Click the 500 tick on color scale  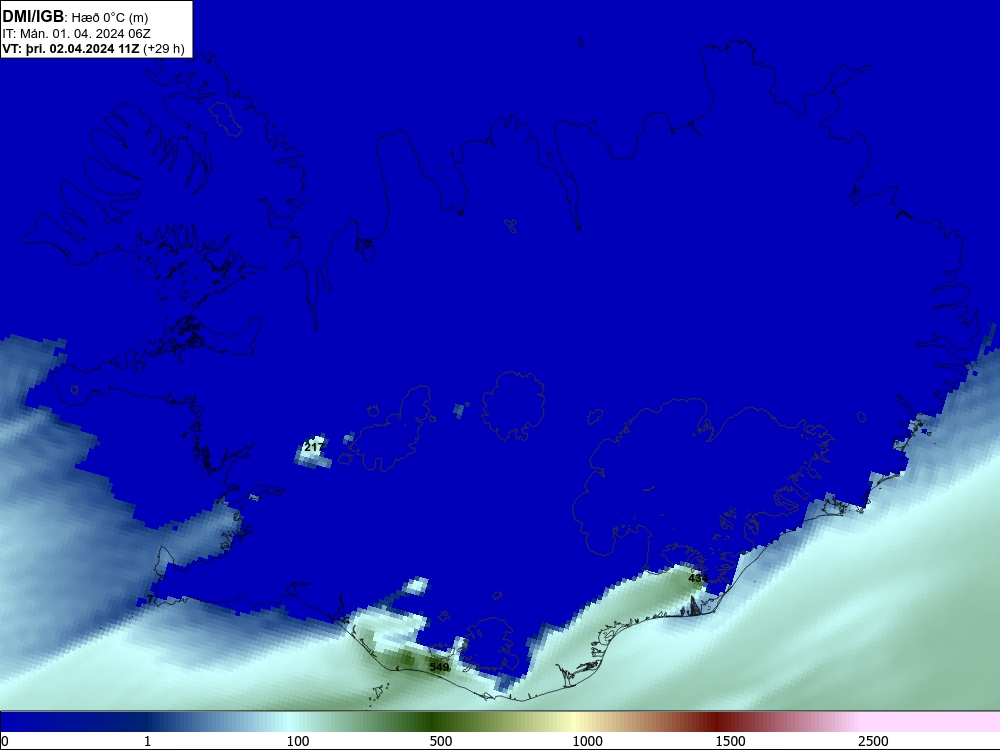pos(441,741)
